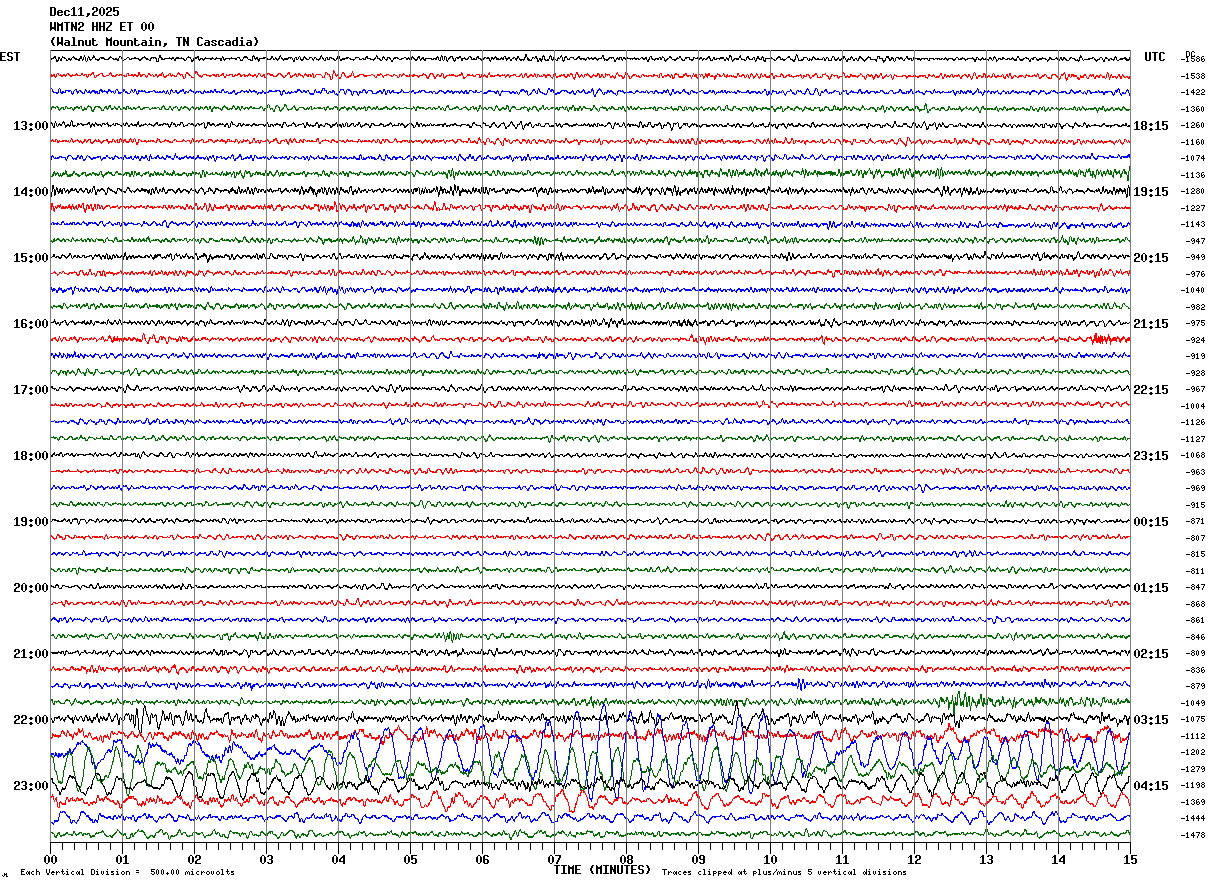Click the 16:00 EST time label
Image resolution: width=1210 pixels, height=886 pixels.
click(30, 324)
